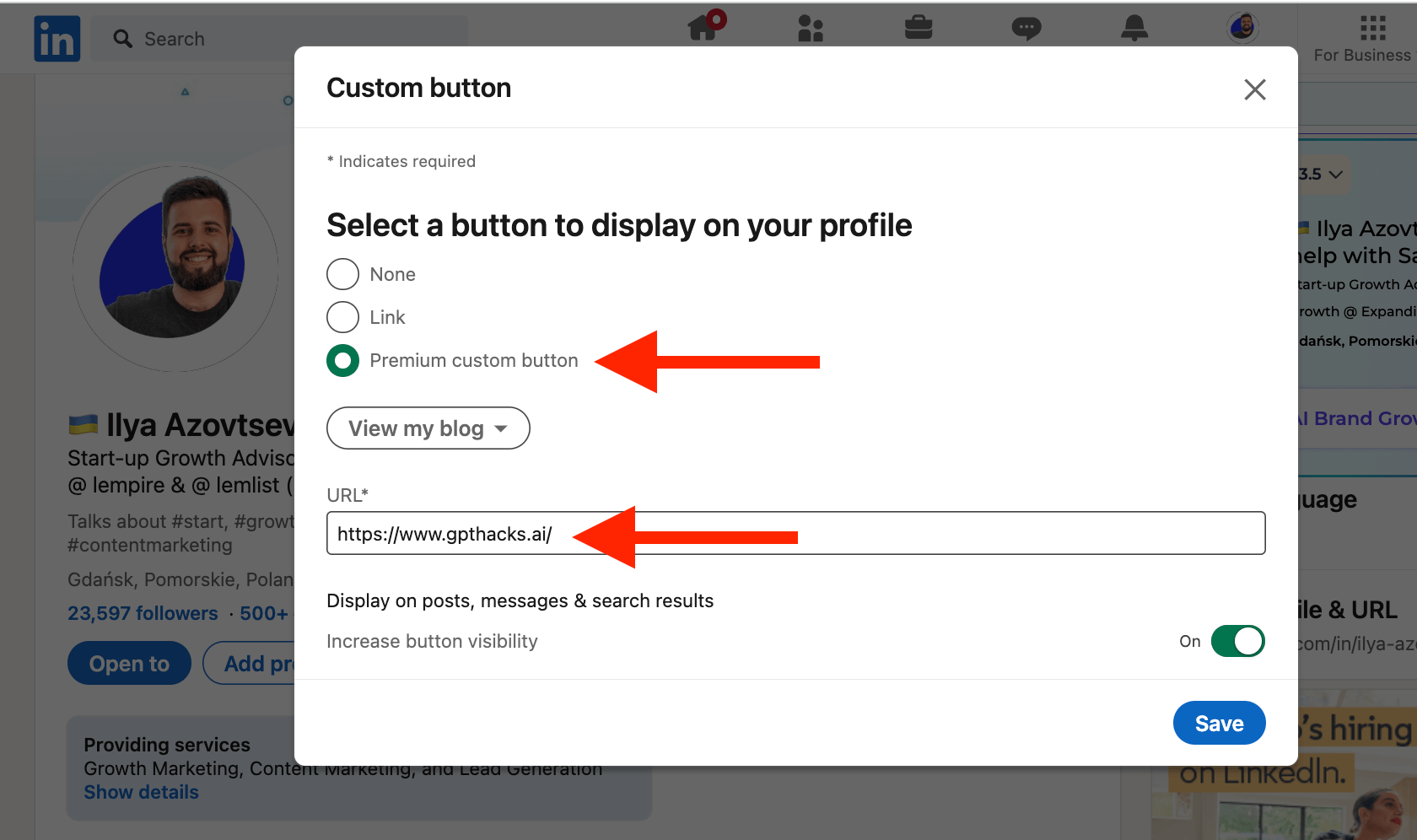Click into the Search field
The image size is (1417, 840).
click(x=278, y=39)
